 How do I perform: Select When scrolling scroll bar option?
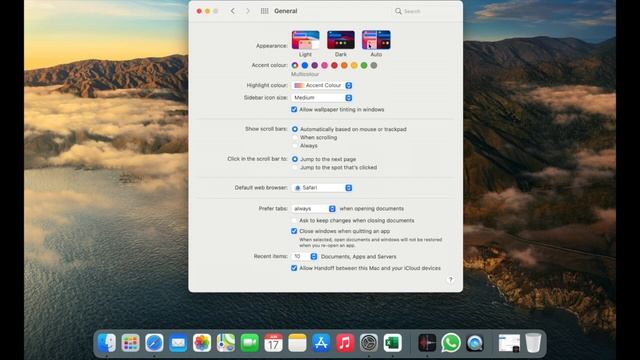click(295, 138)
